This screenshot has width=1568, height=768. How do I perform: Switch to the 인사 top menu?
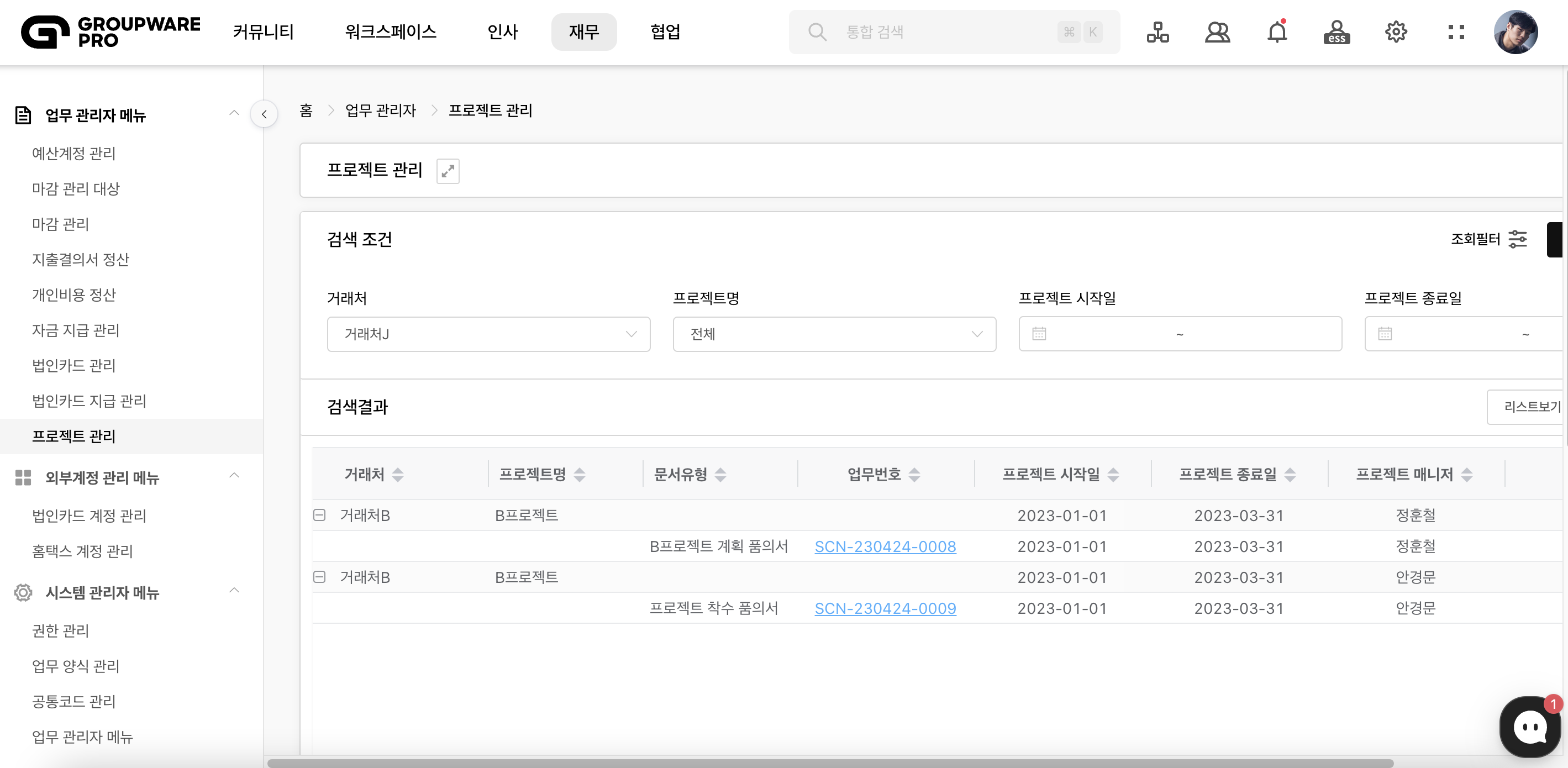point(502,31)
